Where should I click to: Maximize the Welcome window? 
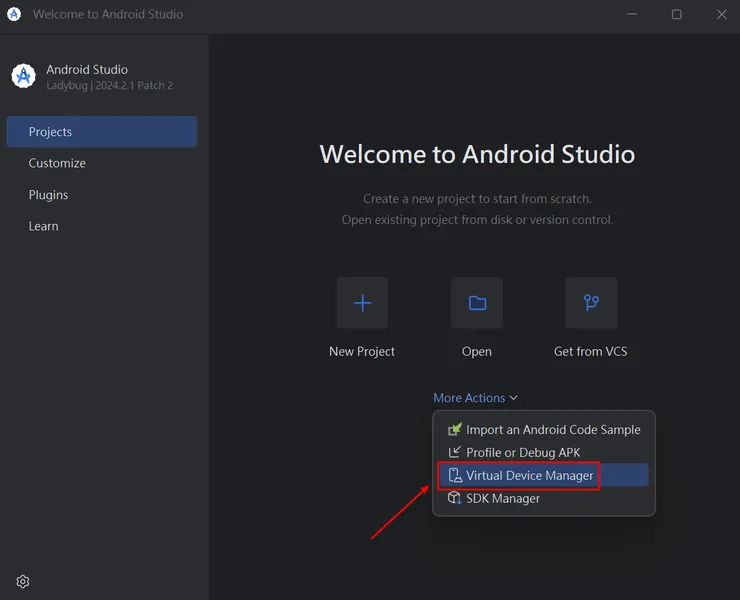pyautogui.click(x=677, y=14)
